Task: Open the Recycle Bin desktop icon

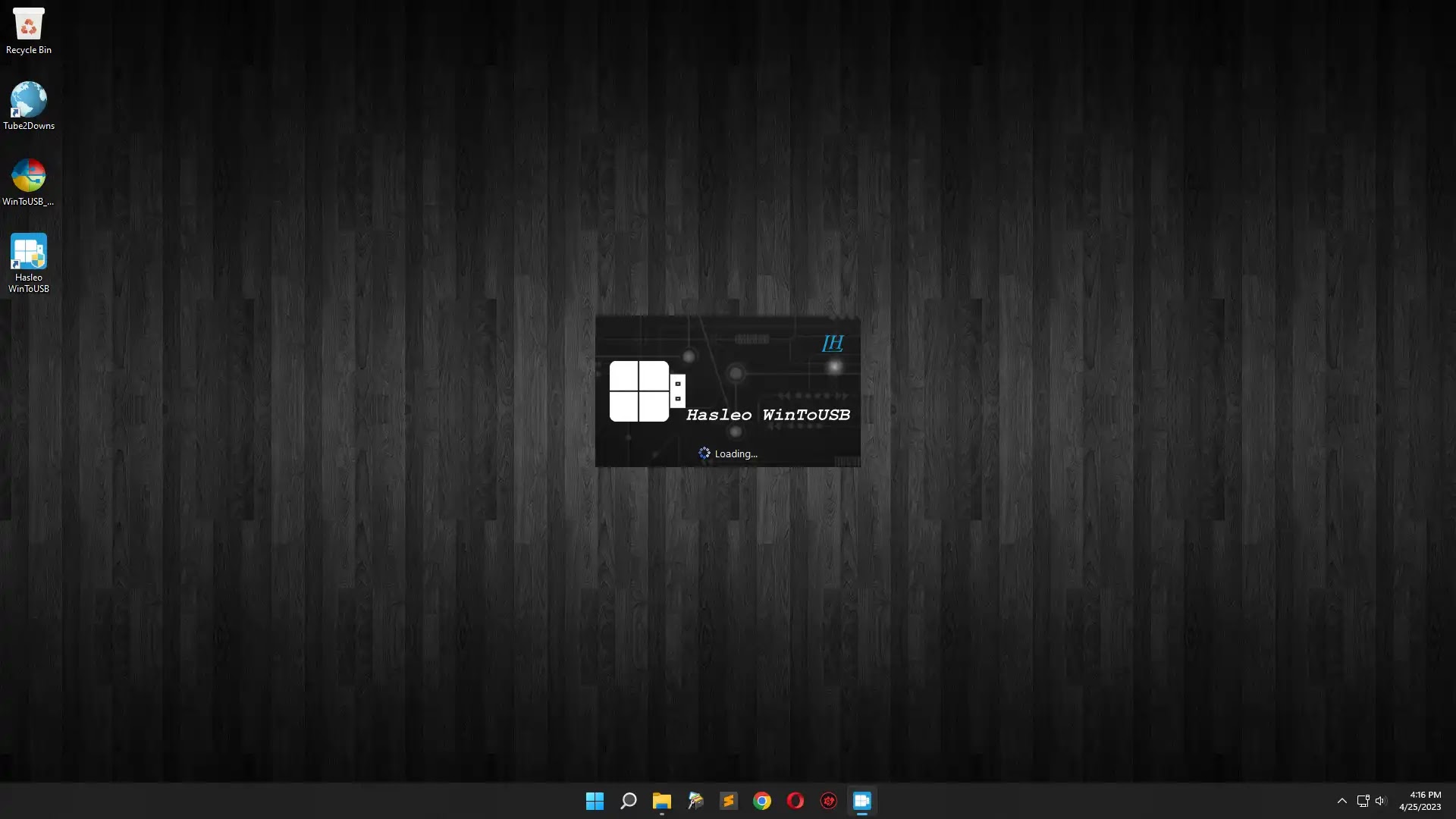Action: point(28,30)
